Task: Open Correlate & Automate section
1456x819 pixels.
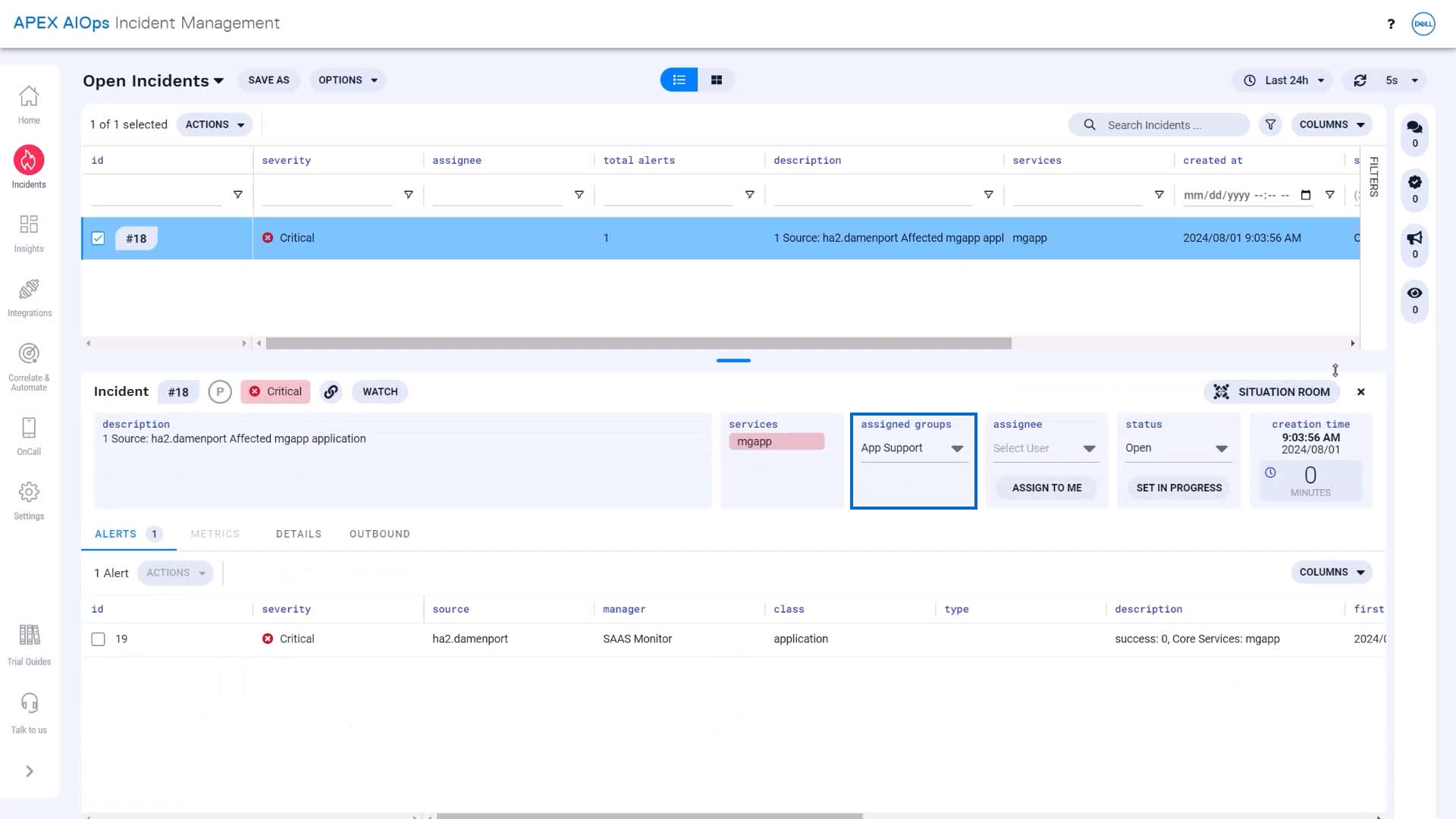Action: coord(29,366)
